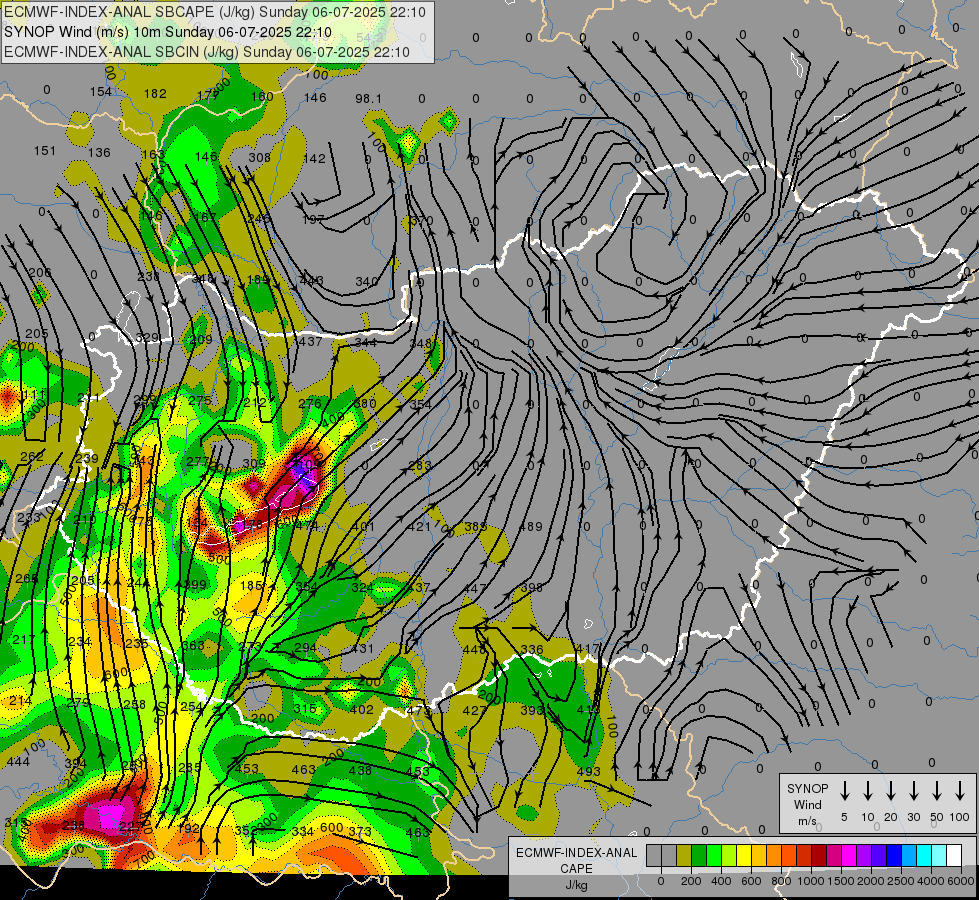Click the 383 value on the map
Viewport: 979px width, 900px height.
coord(476,527)
